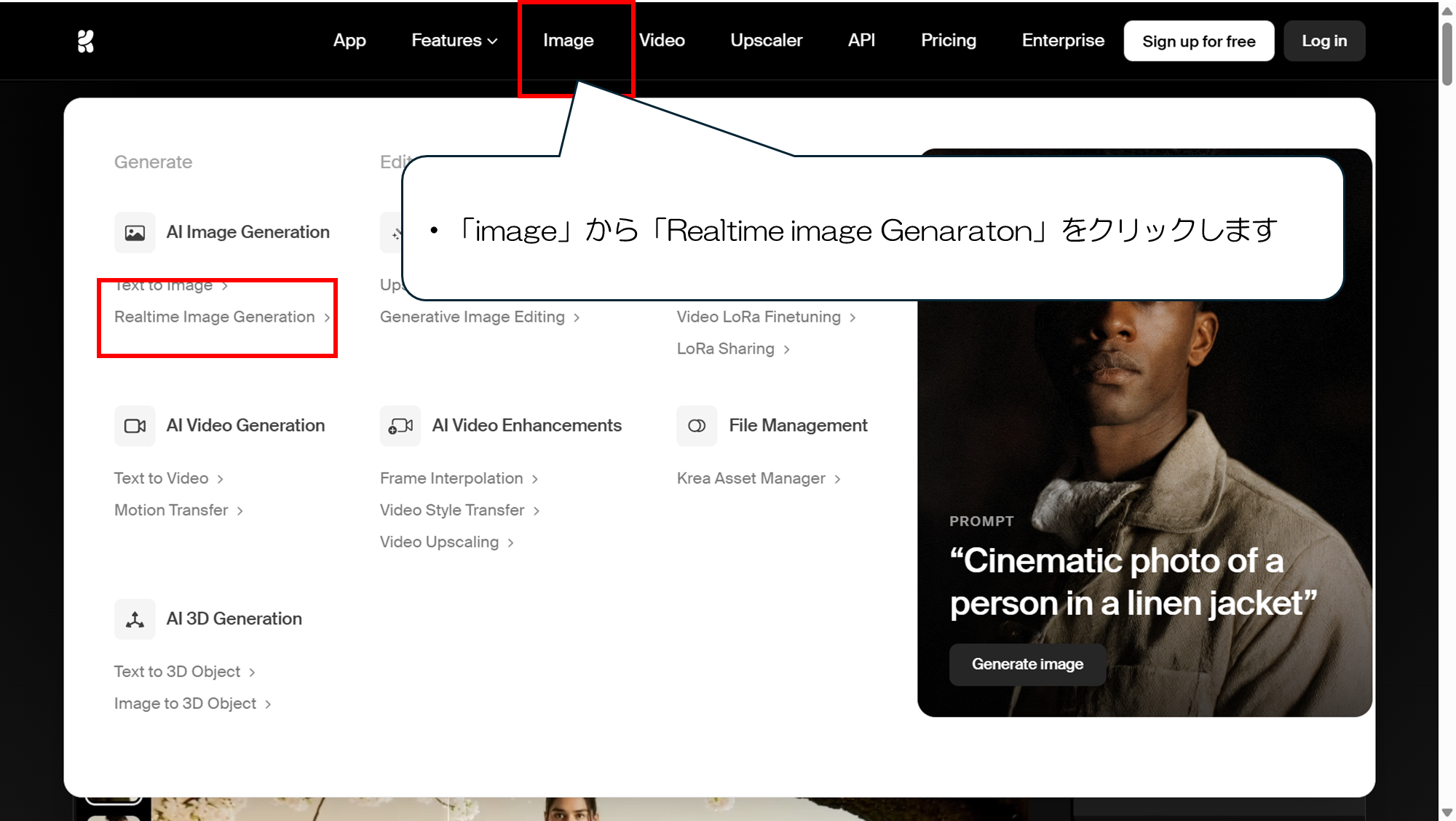Image resolution: width=1456 pixels, height=821 pixels.
Task: Click the AI Video Enhancements icon
Action: [x=400, y=426]
